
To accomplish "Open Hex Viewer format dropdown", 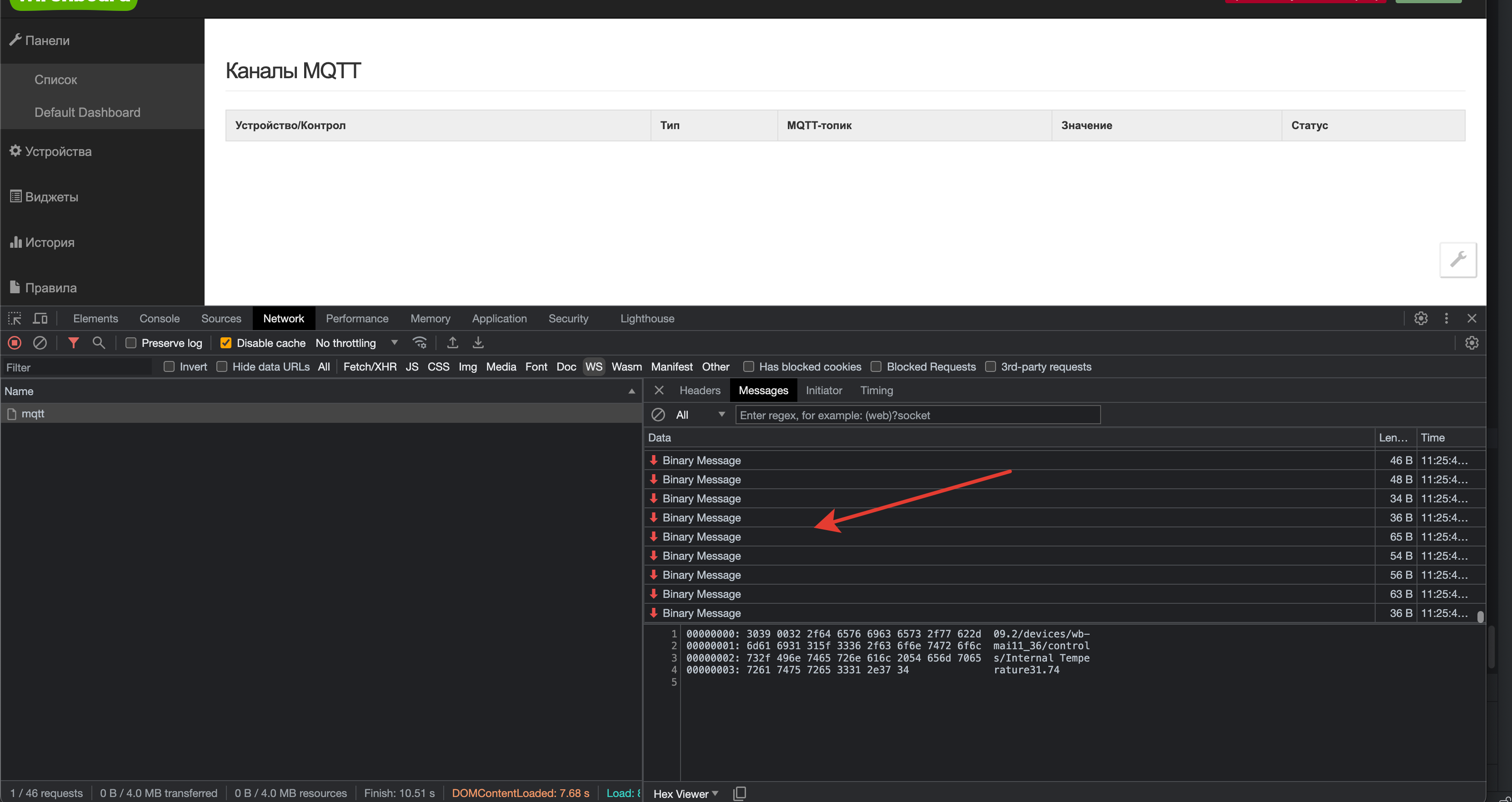I will (x=686, y=794).
